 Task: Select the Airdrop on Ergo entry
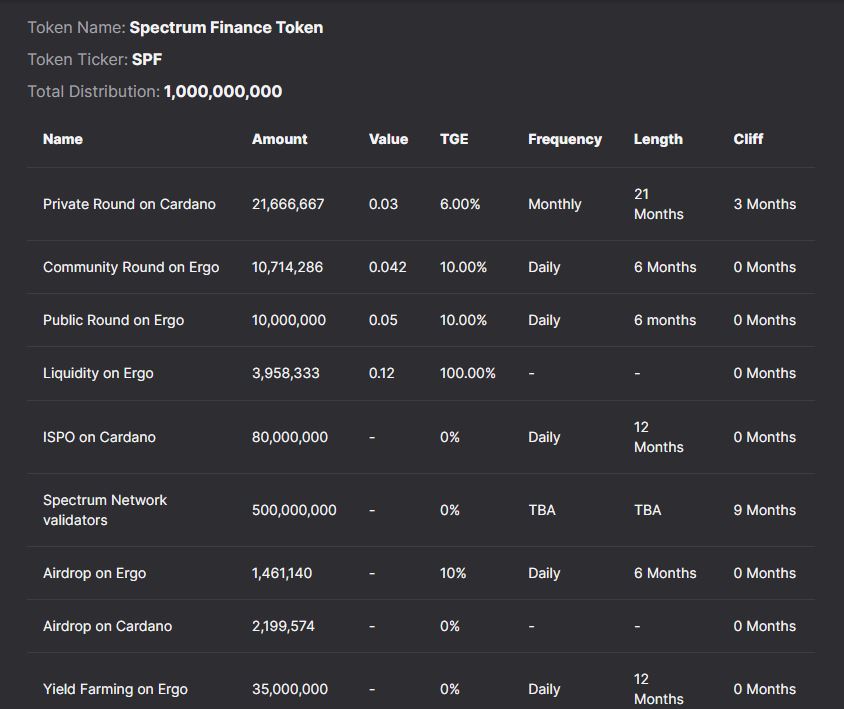point(94,573)
